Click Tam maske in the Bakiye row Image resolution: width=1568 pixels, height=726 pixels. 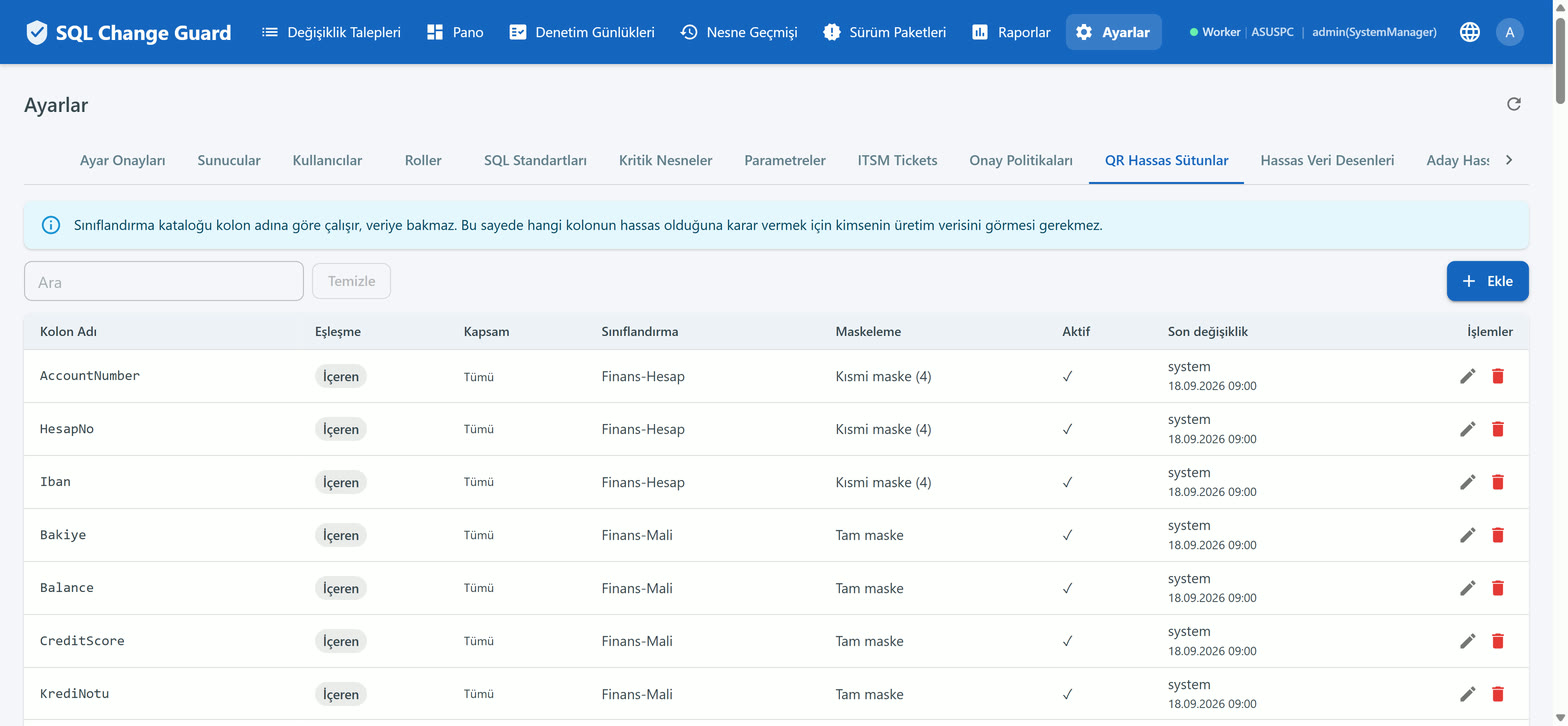pos(869,535)
